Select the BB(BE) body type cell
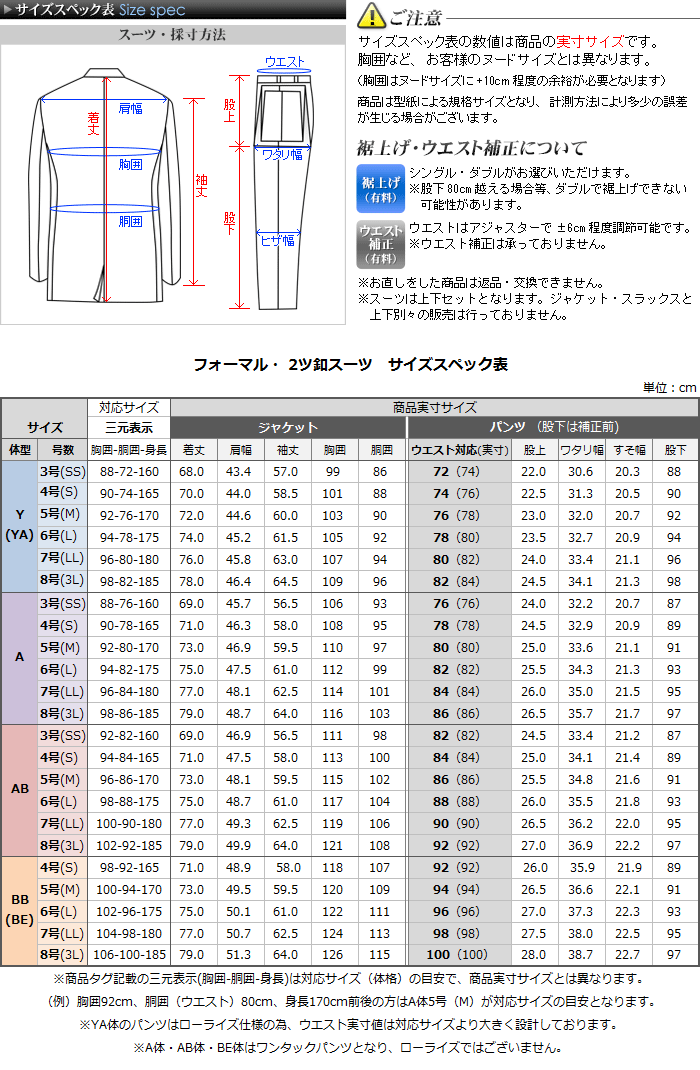 (x=19, y=910)
